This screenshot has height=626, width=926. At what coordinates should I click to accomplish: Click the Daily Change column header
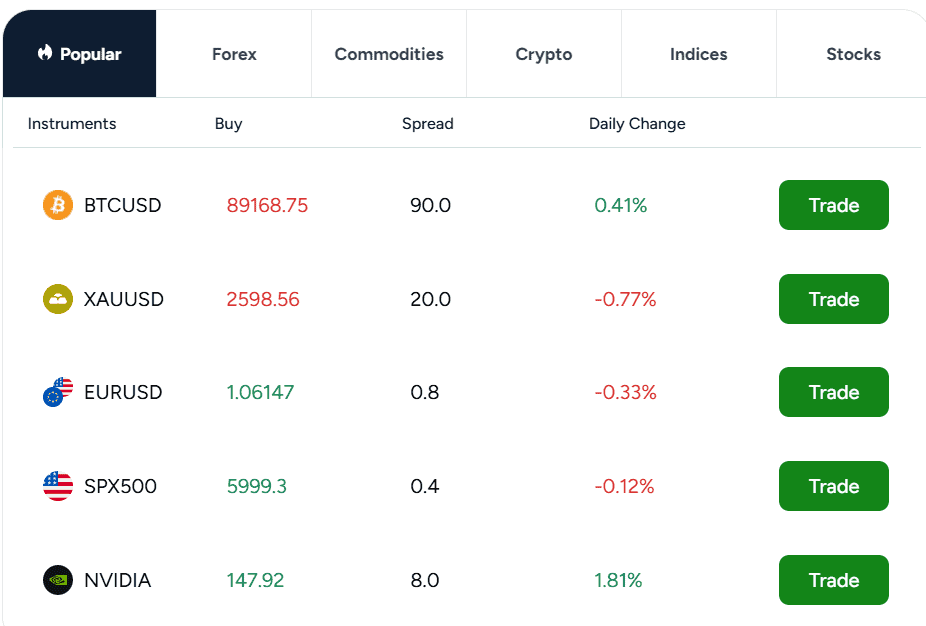(x=637, y=123)
